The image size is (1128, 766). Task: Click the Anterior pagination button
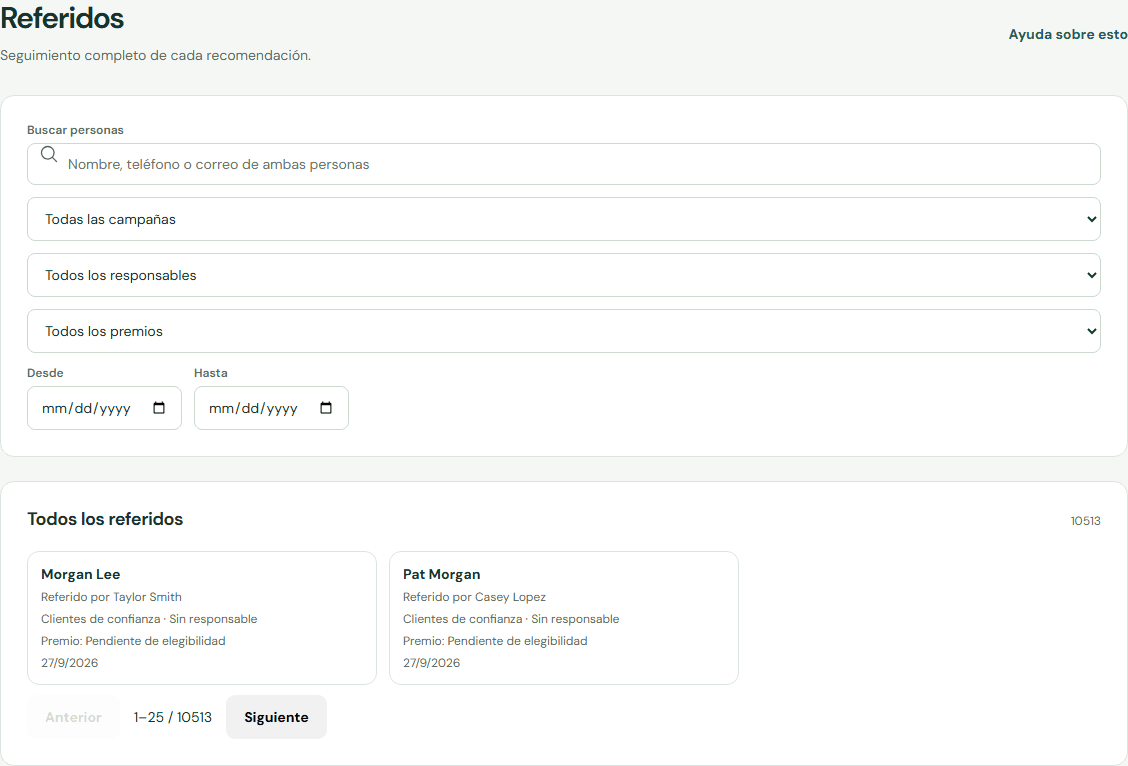coord(73,717)
